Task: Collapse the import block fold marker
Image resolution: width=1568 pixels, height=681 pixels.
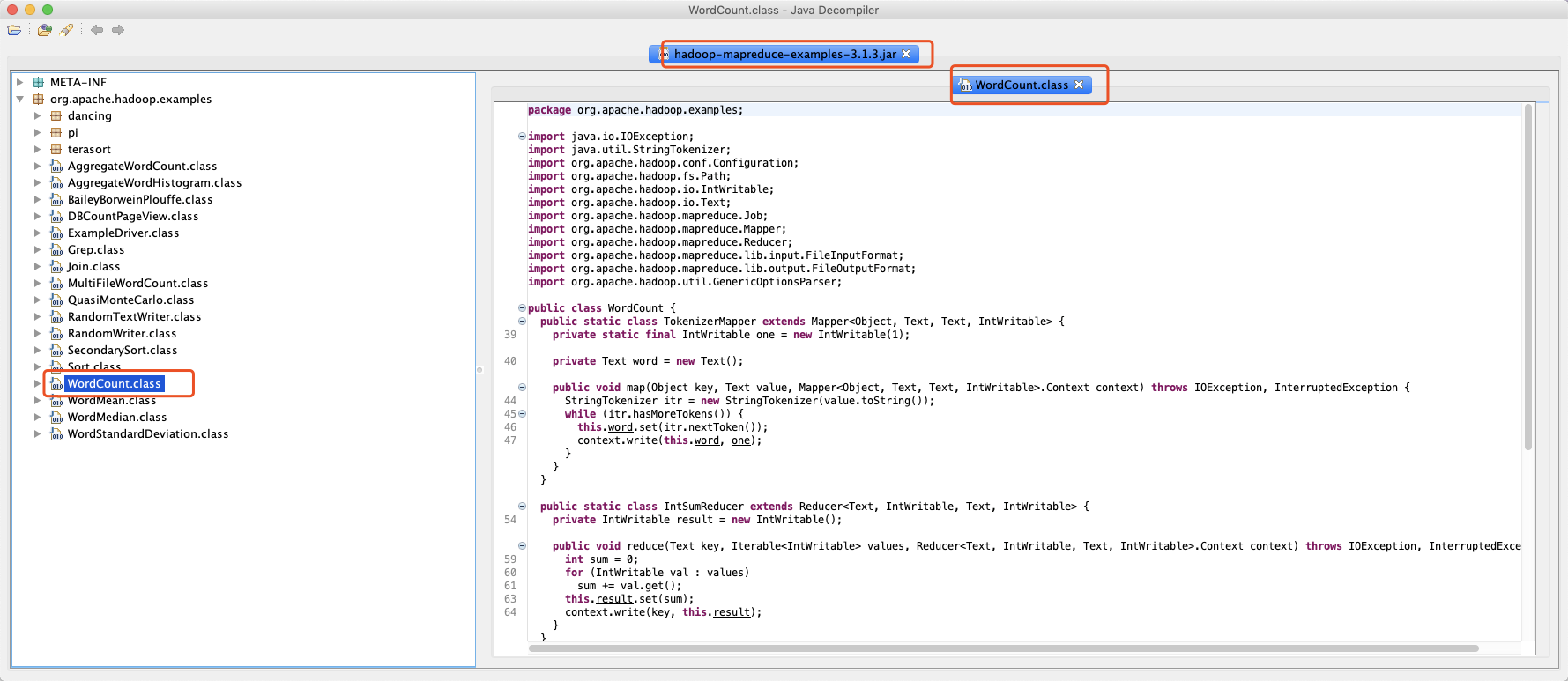Action: point(522,136)
